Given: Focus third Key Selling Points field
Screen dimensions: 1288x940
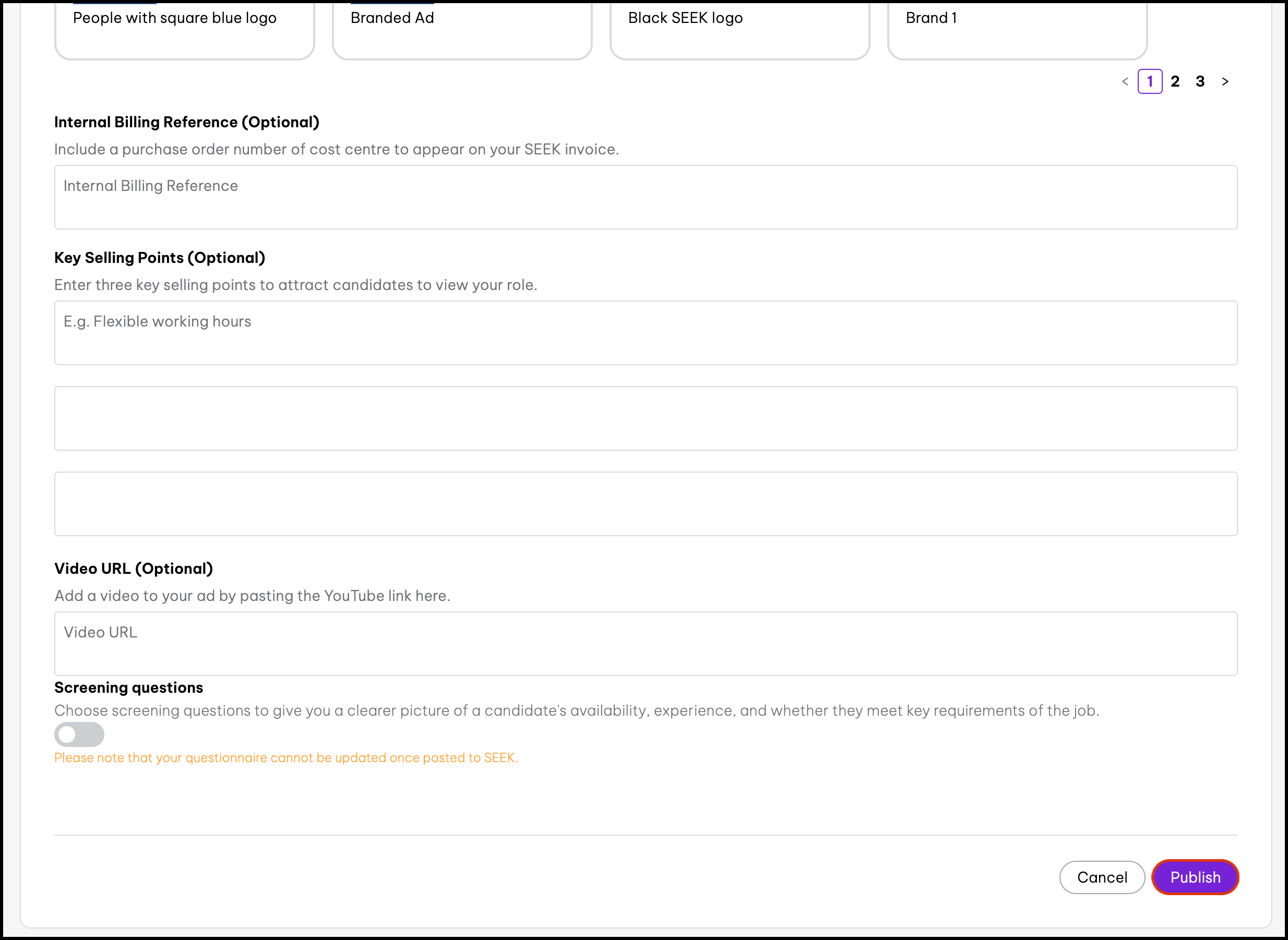Looking at the screenshot, I should click(646, 503).
